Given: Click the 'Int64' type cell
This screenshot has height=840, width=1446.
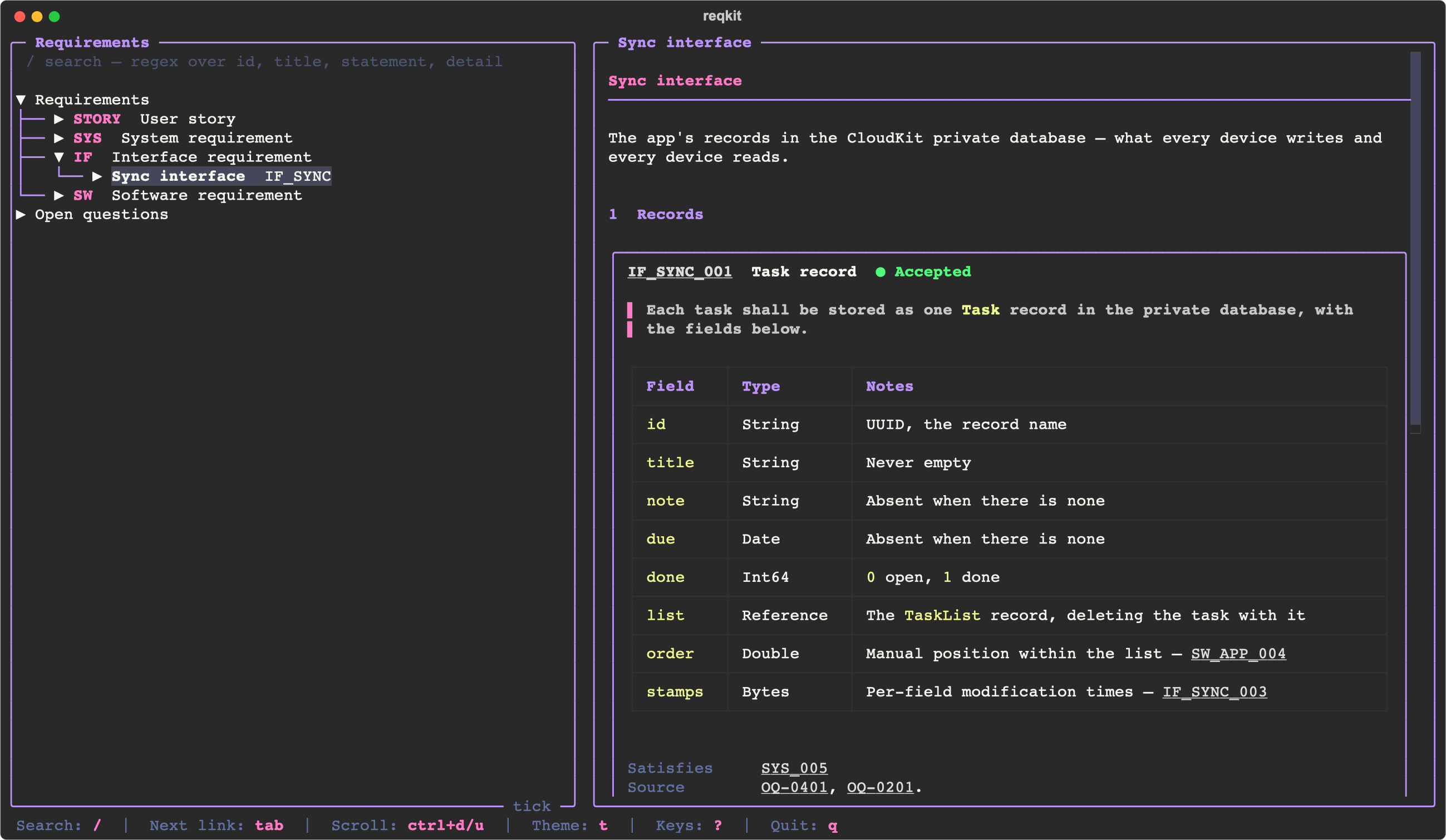Looking at the screenshot, I should 790,577.
